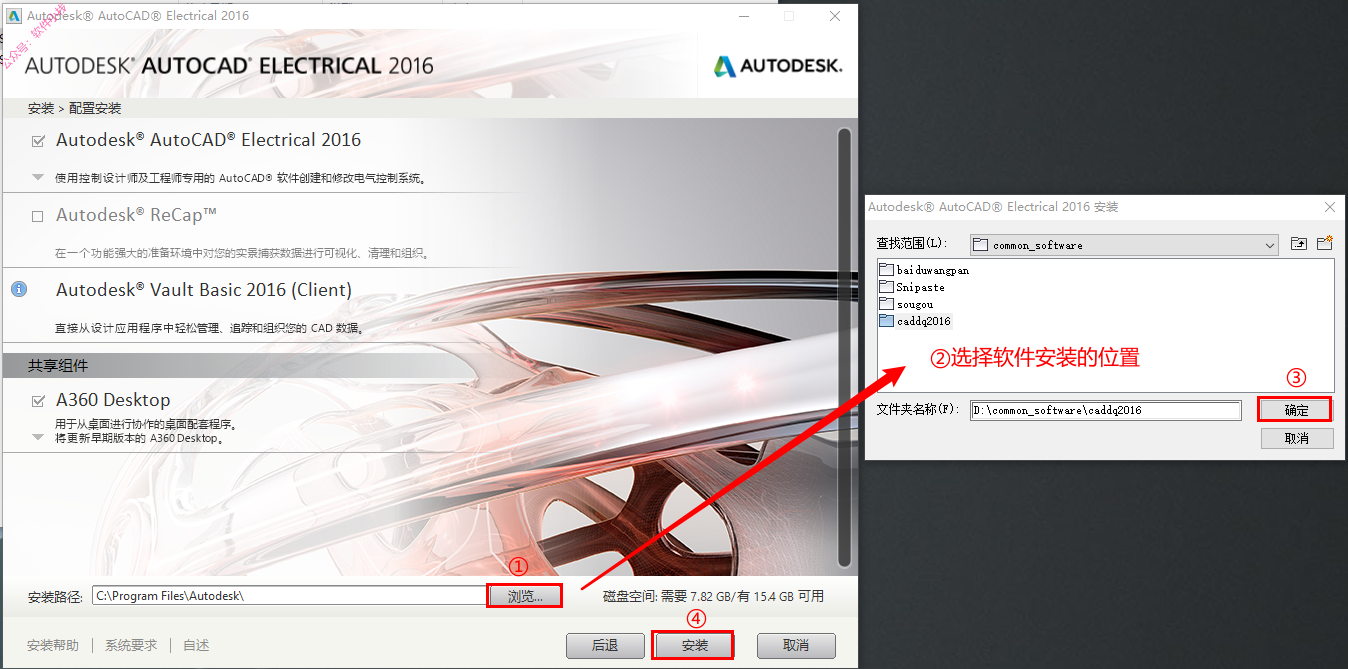The image size is (1348, 669).
Task: Click the up-one-level folder icon
Action: click(x=1298, y=244)
